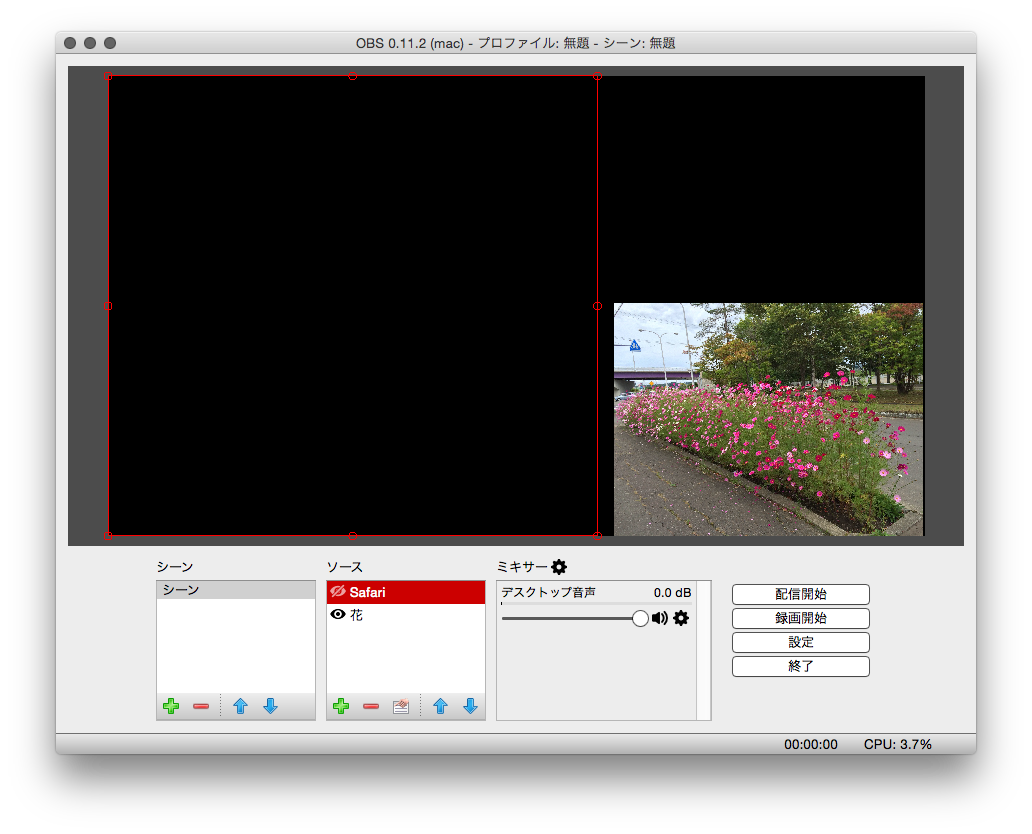Add a new scene with the plus icon
The height and width of the screenshot is (834, 1032).
coord(171,706)
